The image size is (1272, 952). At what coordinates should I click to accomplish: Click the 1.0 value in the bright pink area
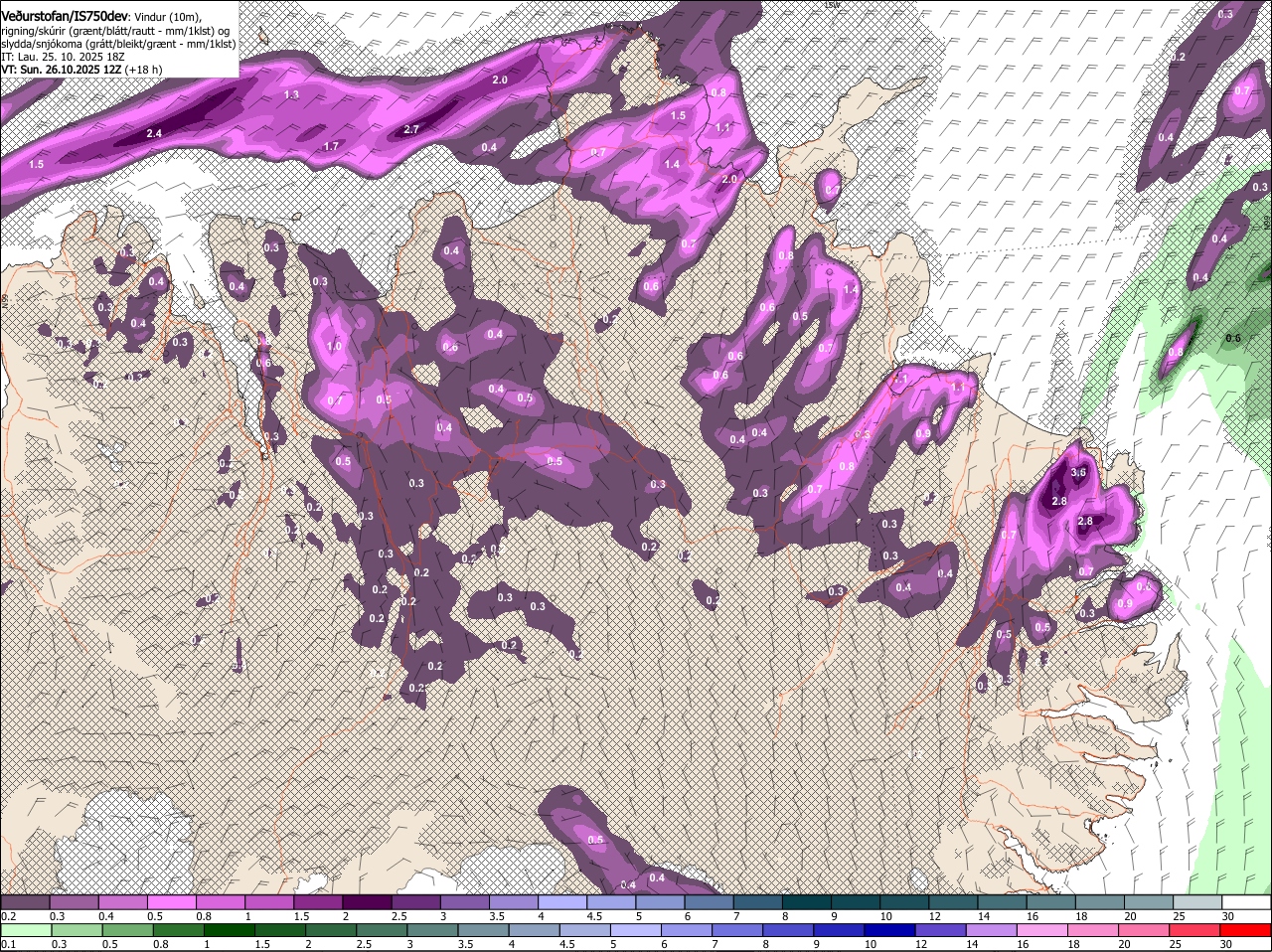click(334, 346)
